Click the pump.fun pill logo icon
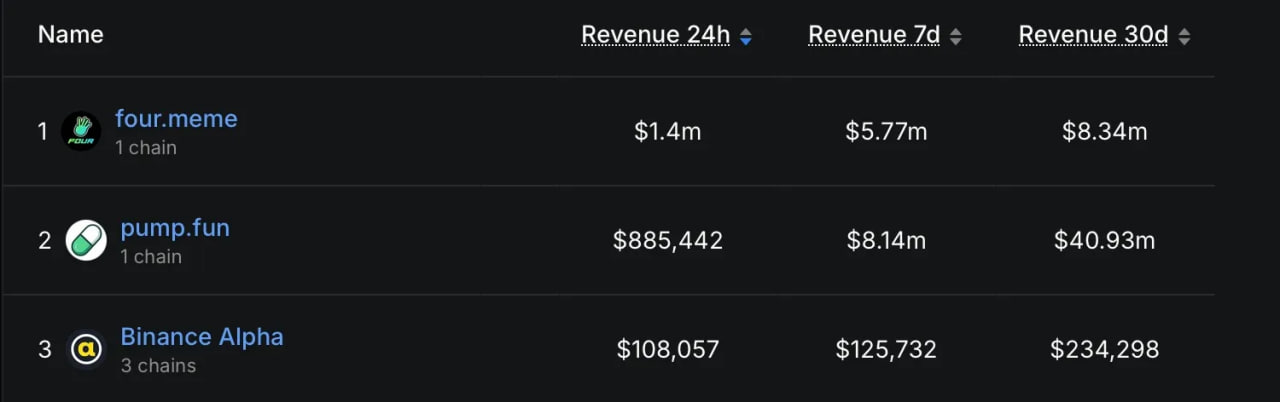Viewport: 1280px width, 402px height. coord(86,241)
